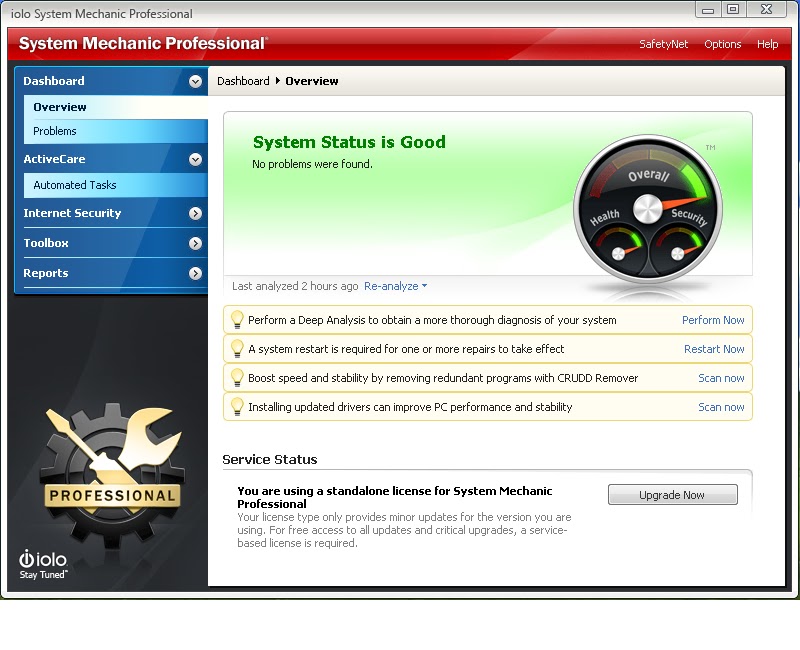This screenshot has height=650, width=800.
Task: Expand the Internet Security section arrow
Action: point(195,213)
